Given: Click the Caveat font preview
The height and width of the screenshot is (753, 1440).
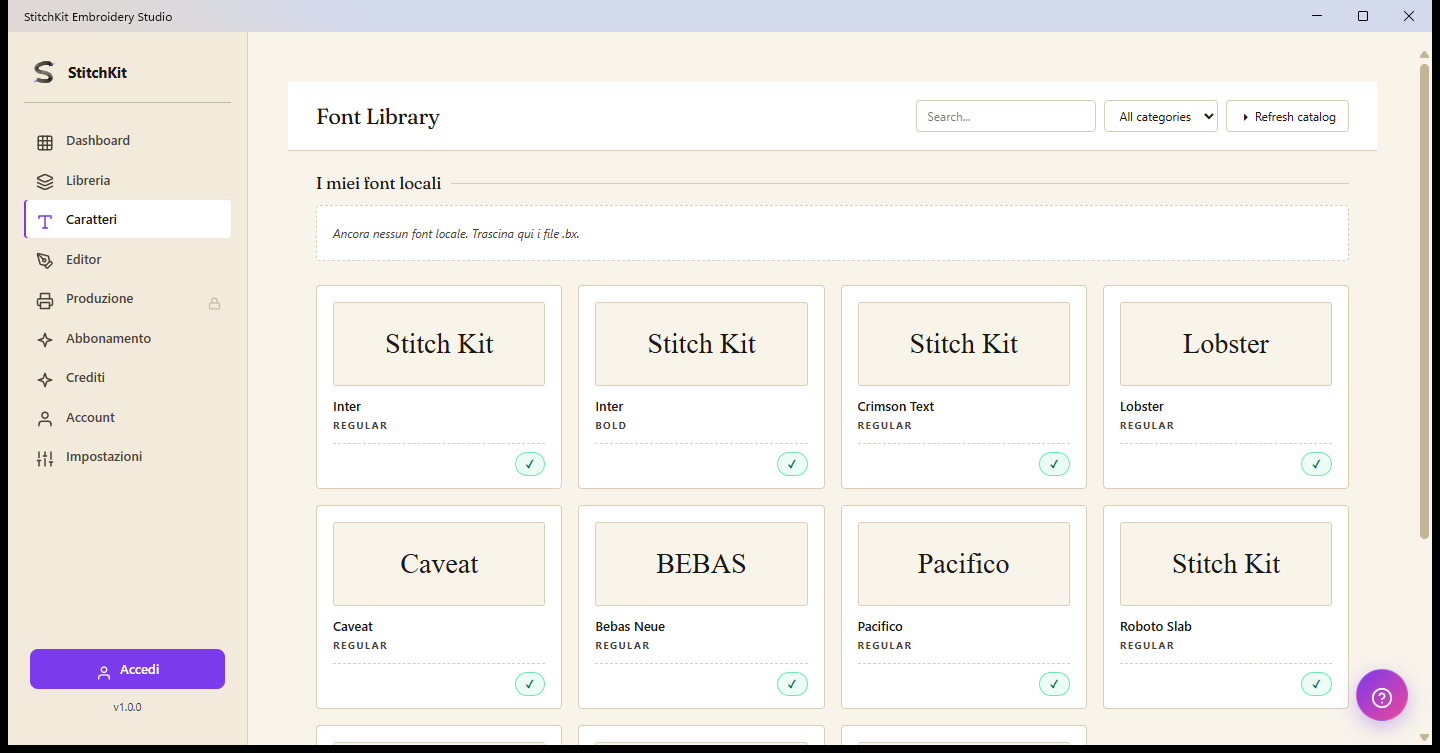Looking at the screenshot, I should pos(439,564).
